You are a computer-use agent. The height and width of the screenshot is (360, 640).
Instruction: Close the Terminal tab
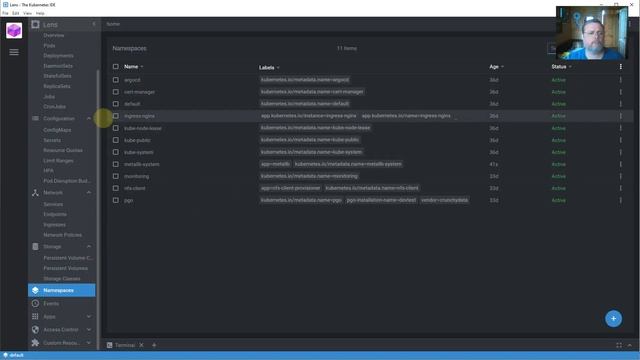141,345
